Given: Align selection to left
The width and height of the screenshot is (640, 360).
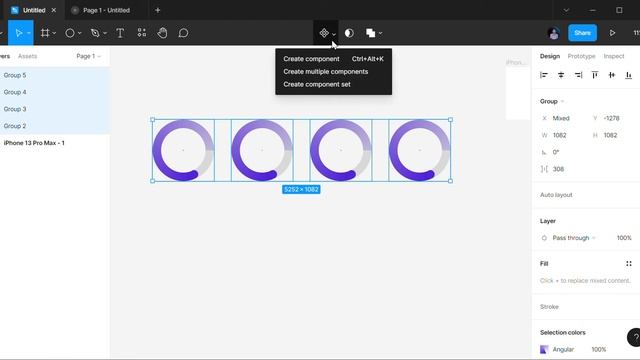Looking at the screenshot, I should coord(544,75).
